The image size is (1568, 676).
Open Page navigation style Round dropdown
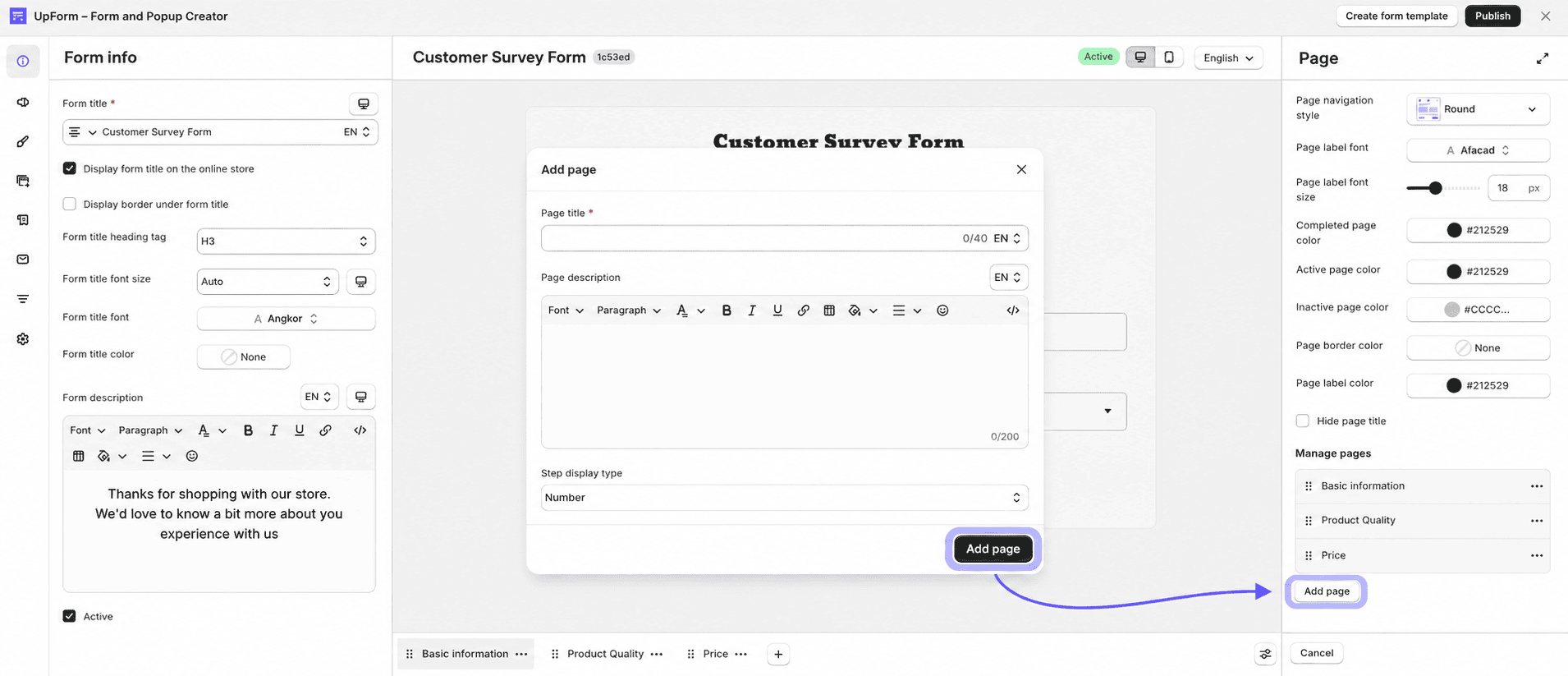pos(1478,109)
